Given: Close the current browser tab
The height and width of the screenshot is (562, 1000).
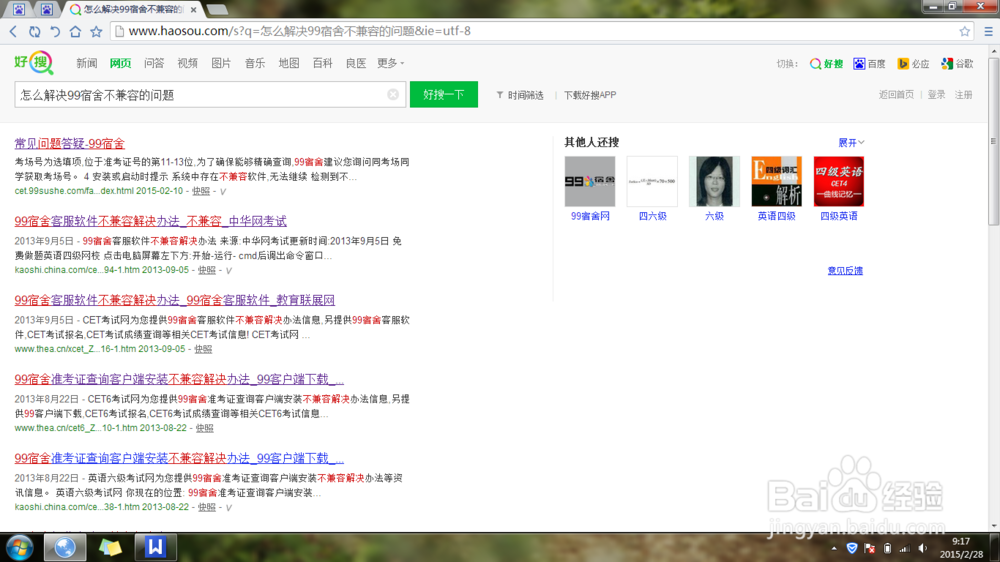Looking at the screenshot, I should tap(193, 10).
